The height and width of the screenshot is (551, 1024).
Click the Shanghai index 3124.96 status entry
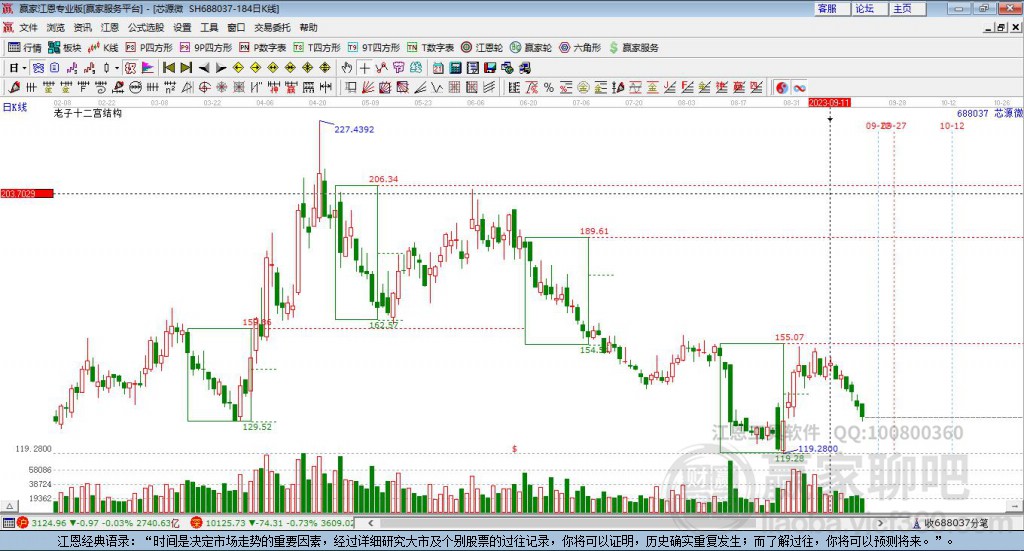click(100, 523)
